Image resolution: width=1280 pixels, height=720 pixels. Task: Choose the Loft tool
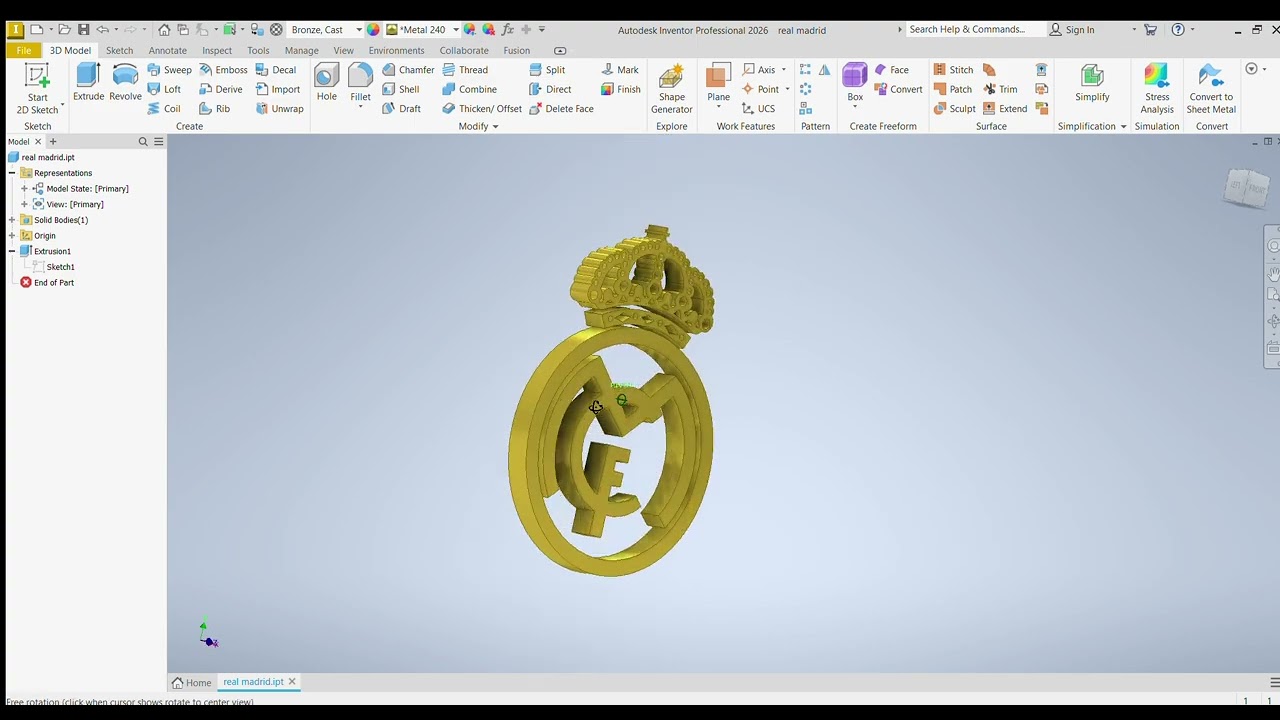pos(164,89)
